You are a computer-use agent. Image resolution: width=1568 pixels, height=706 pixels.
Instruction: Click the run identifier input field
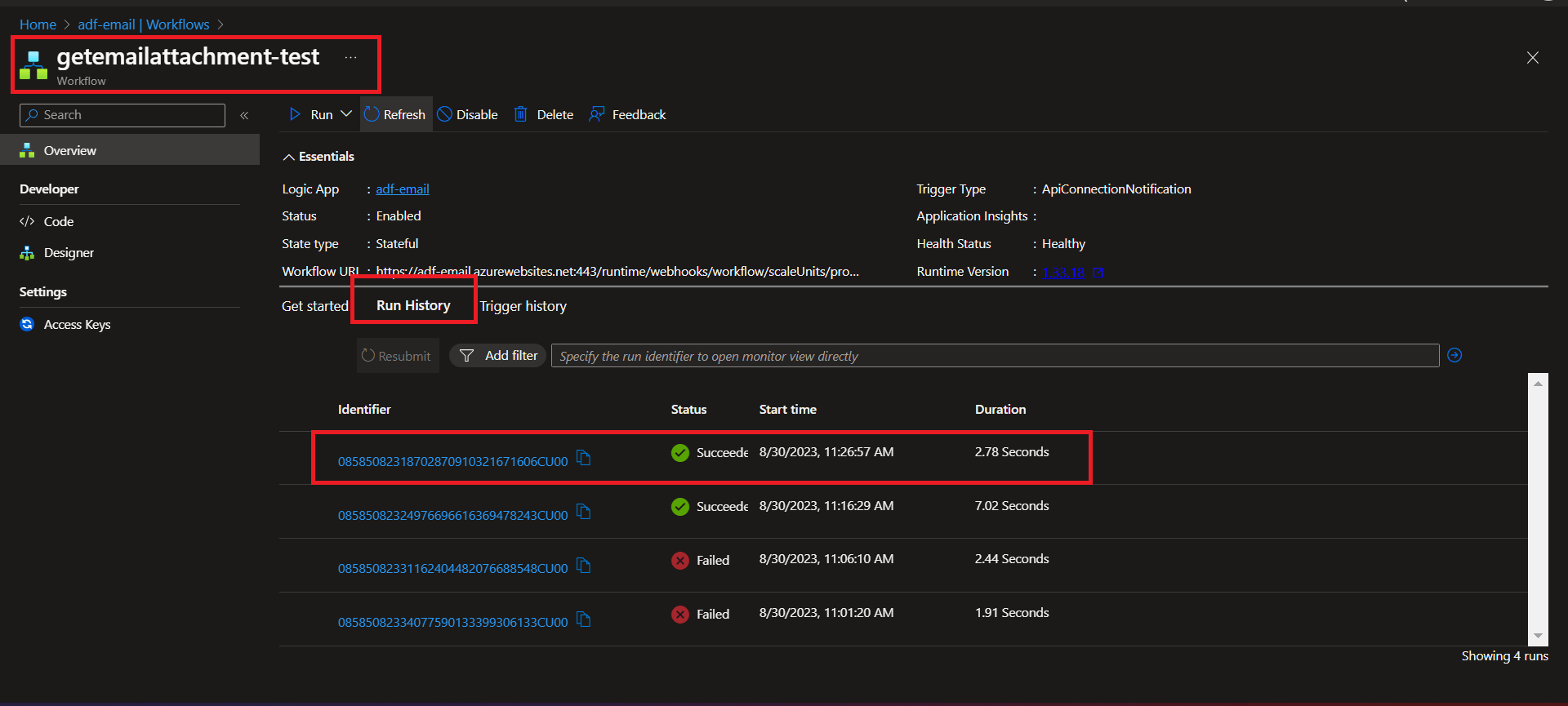tap(994, 356)
